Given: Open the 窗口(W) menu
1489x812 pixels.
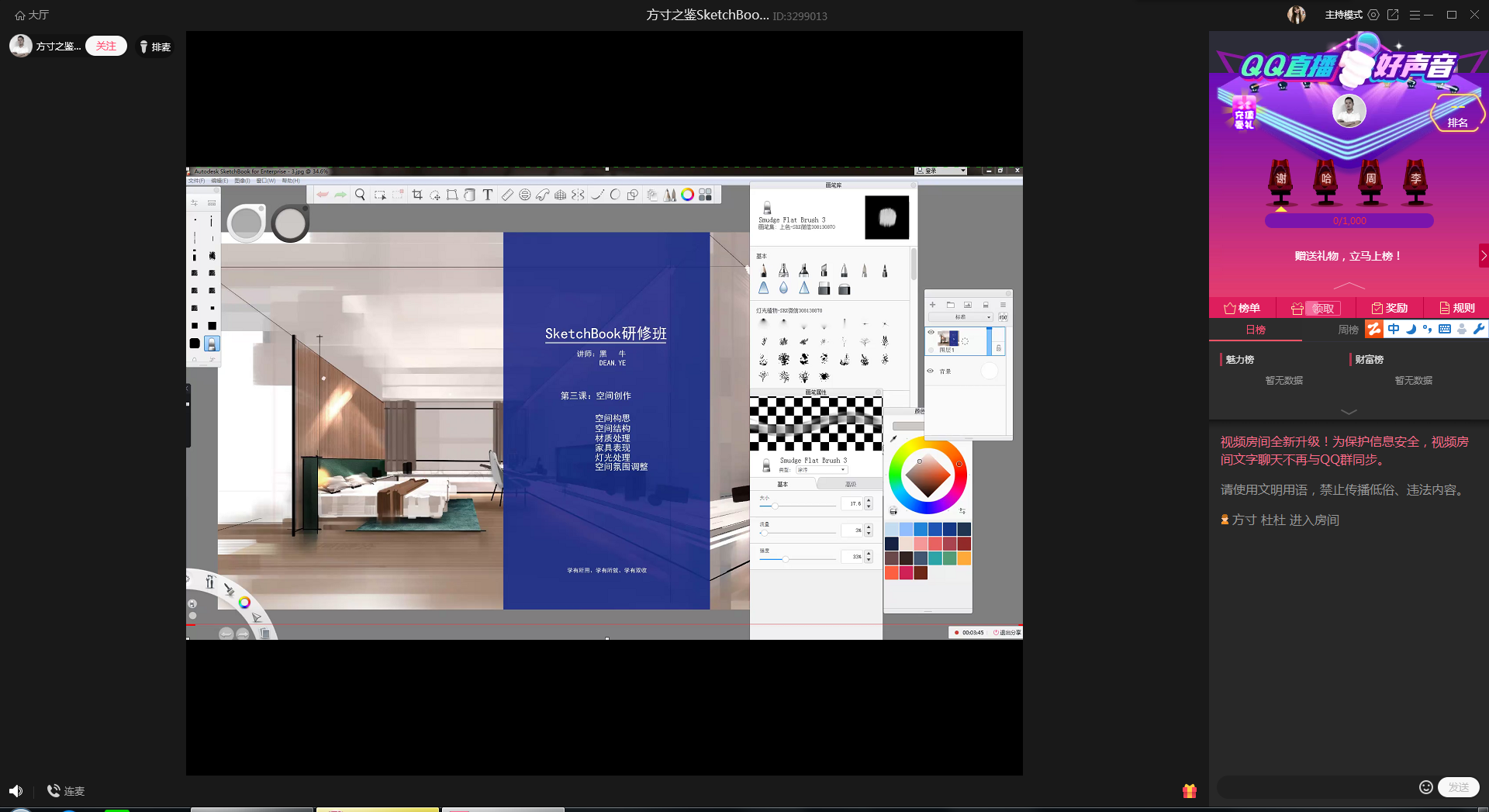Looking at the screenshot, I should click(x=266, y=181).
